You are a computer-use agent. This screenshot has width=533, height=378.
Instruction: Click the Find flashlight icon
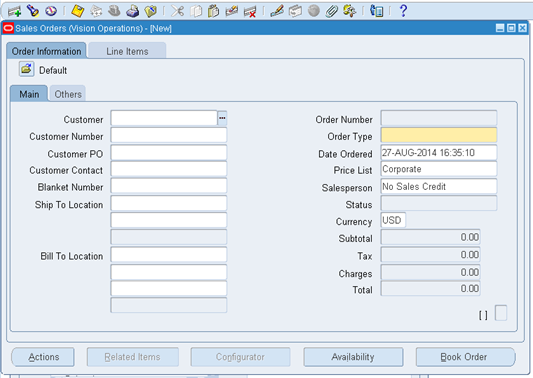[33, 11]
